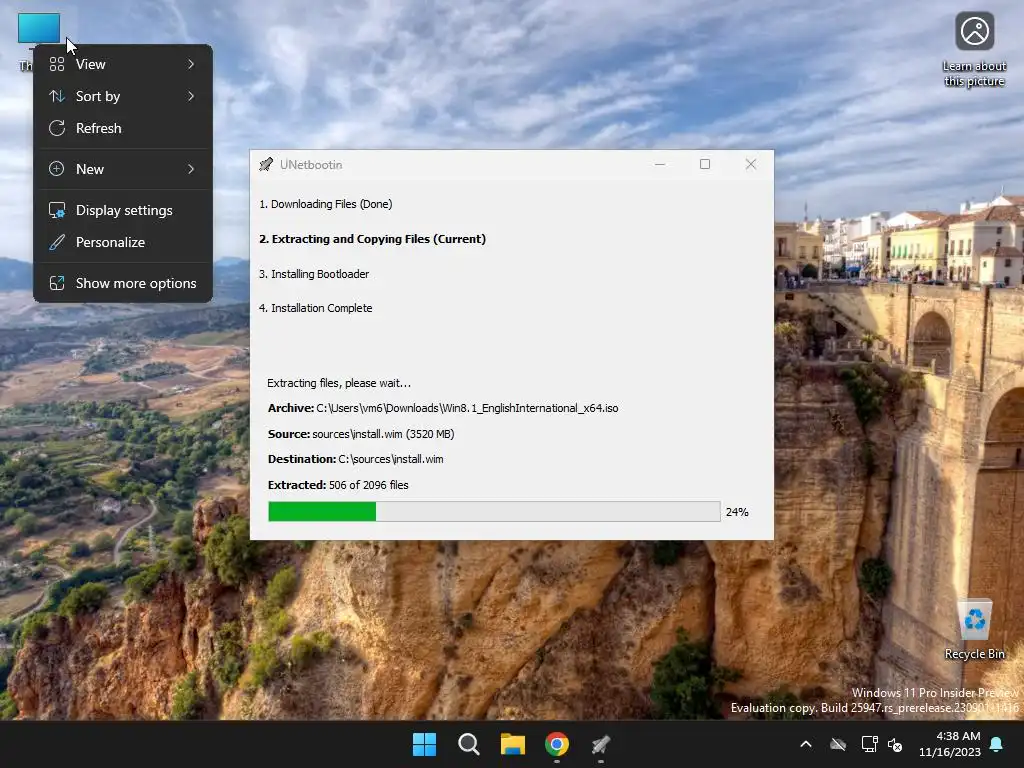Minimize the UNetbootin window

(x=660, y=164)
